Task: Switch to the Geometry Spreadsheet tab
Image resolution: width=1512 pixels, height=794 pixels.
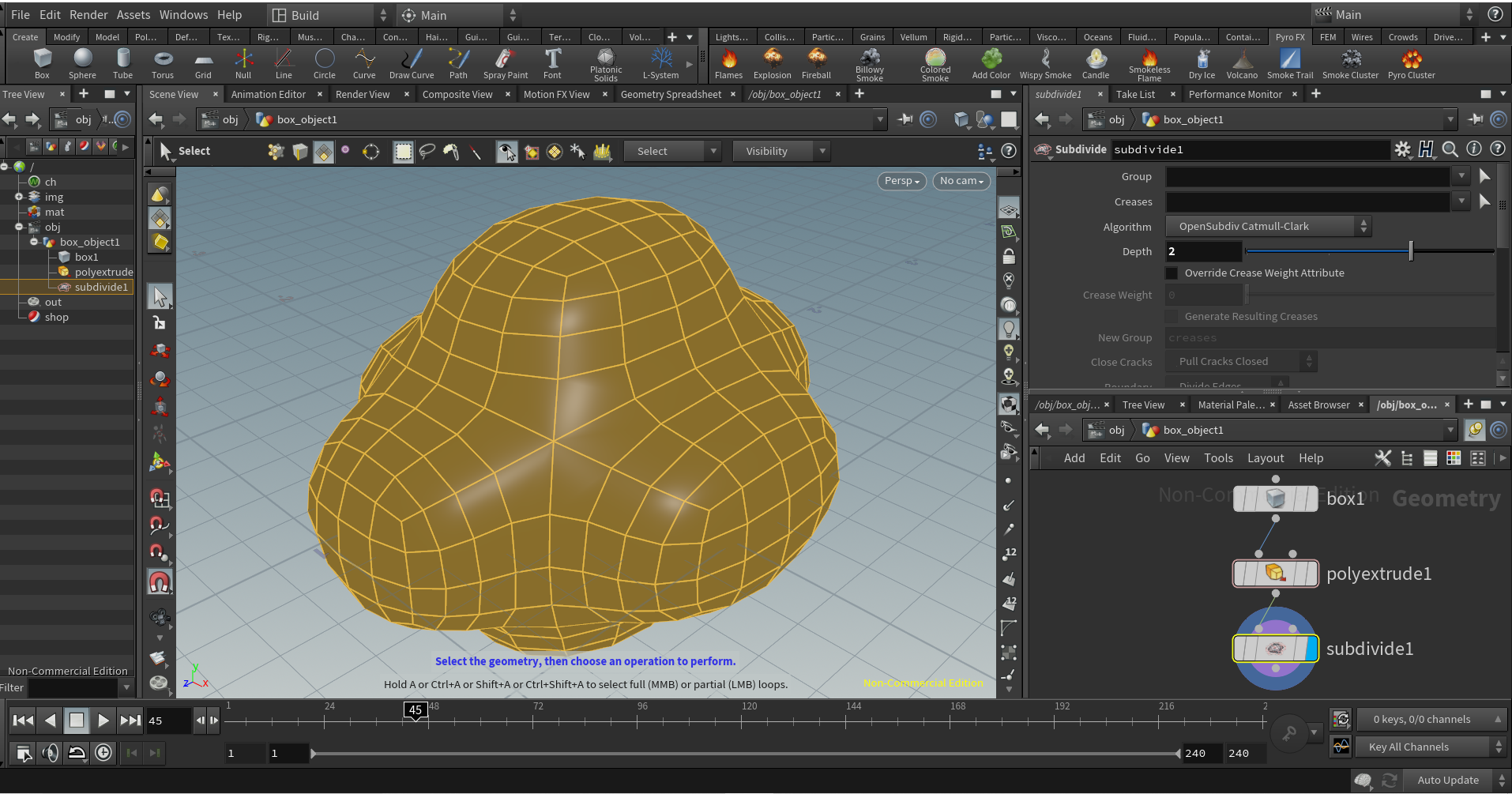Action: [x=671, y=95]
